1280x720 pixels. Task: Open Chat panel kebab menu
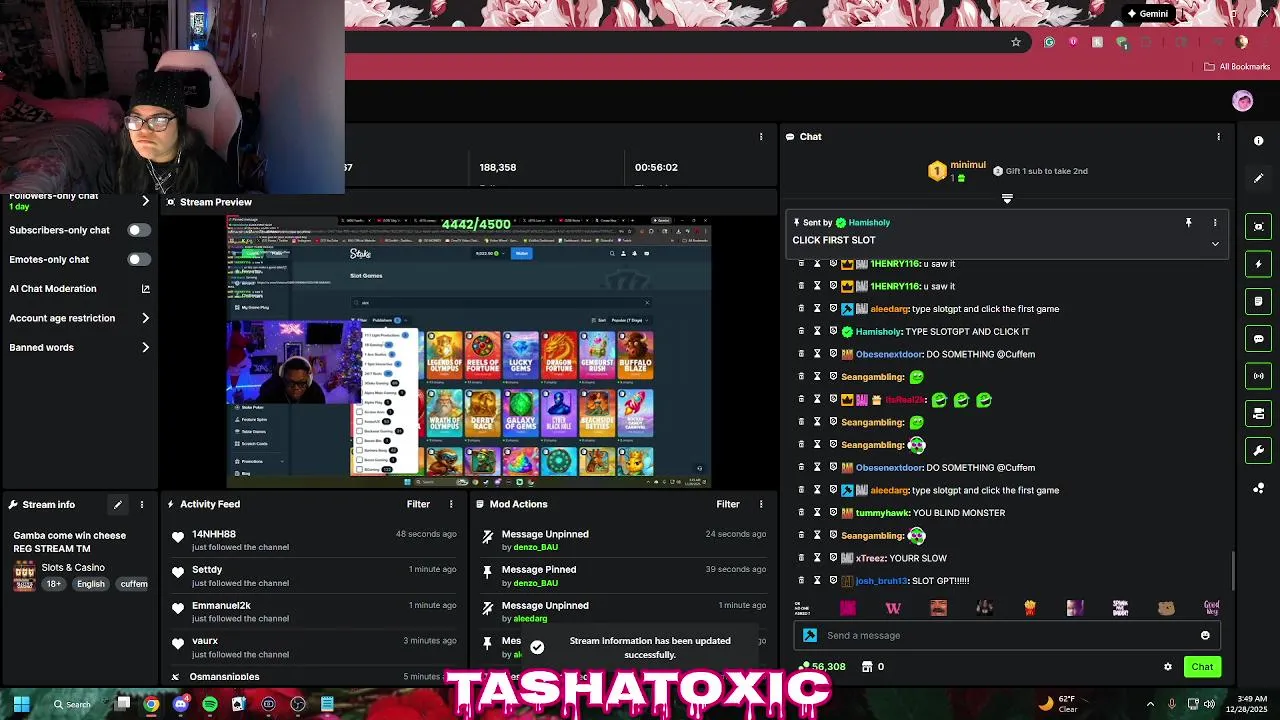click(x=1218, y=137)
